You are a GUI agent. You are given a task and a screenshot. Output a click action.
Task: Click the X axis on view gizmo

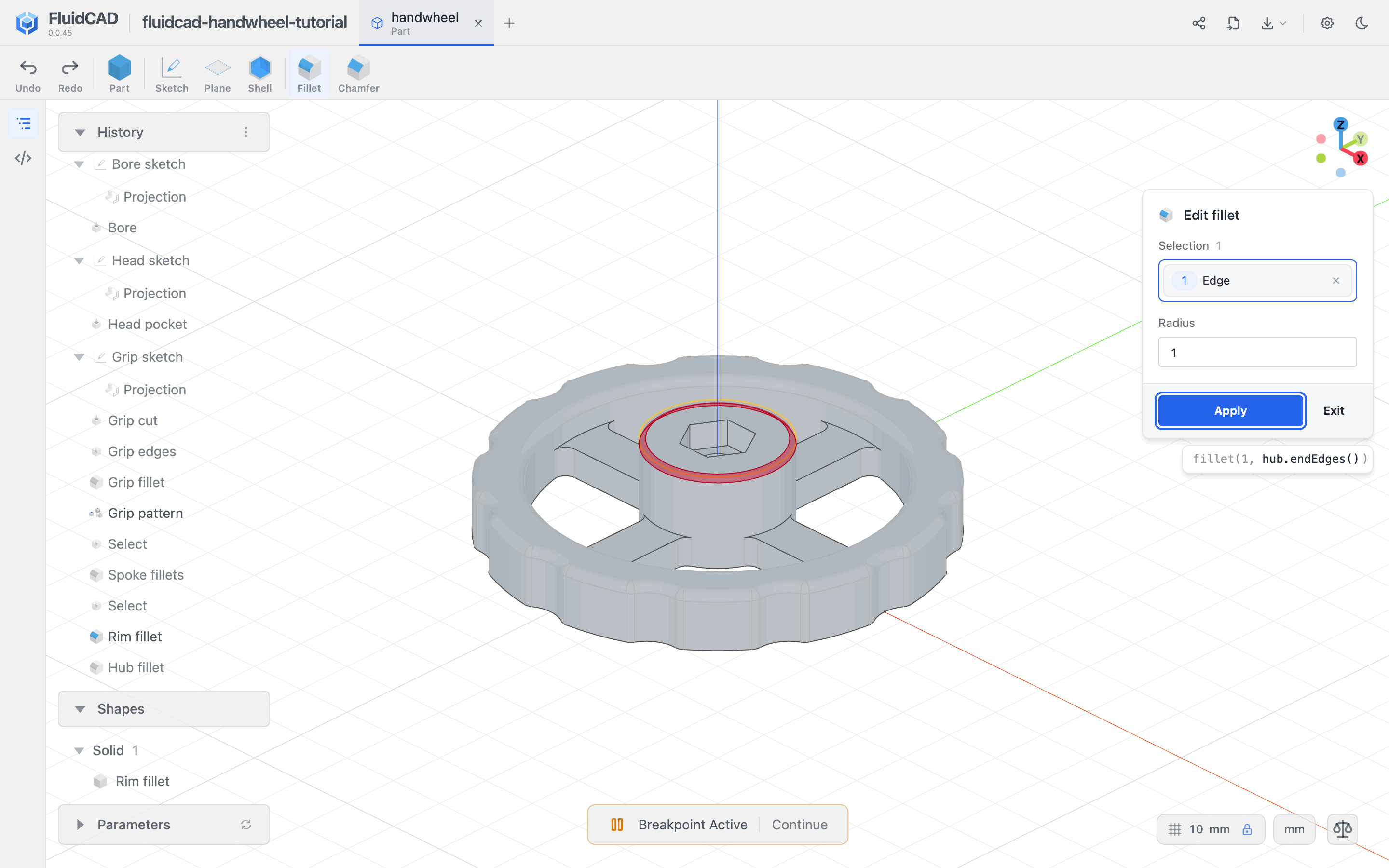click(x=1360, y=159)
